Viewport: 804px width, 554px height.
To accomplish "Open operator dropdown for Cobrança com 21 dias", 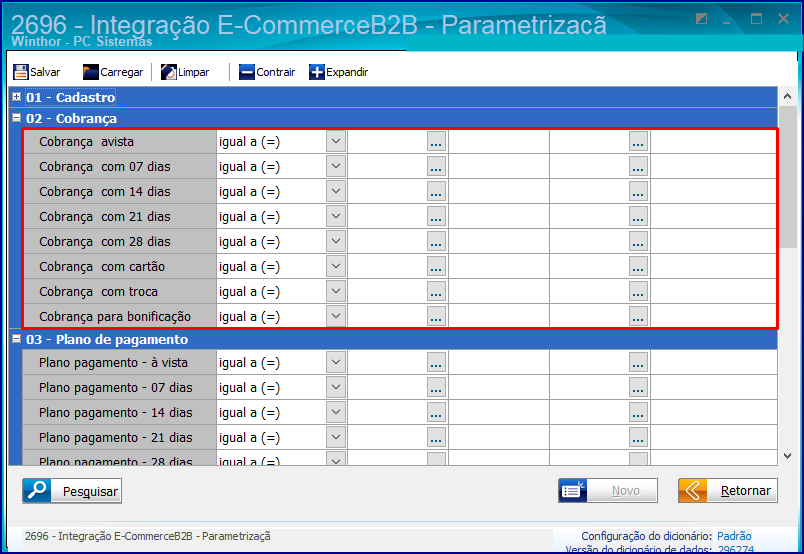I will 336,216.
